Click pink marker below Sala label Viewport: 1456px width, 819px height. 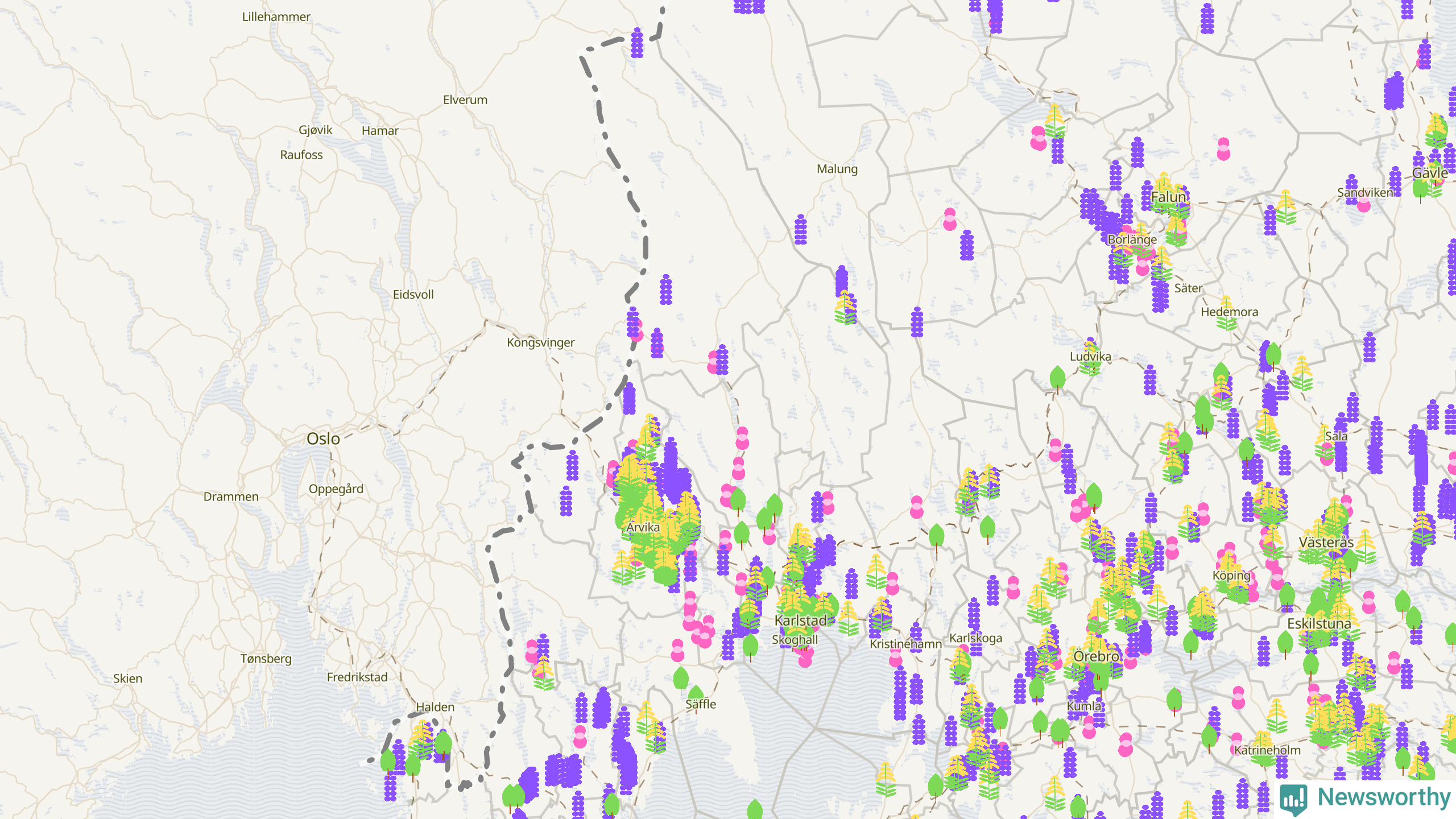1327,454
